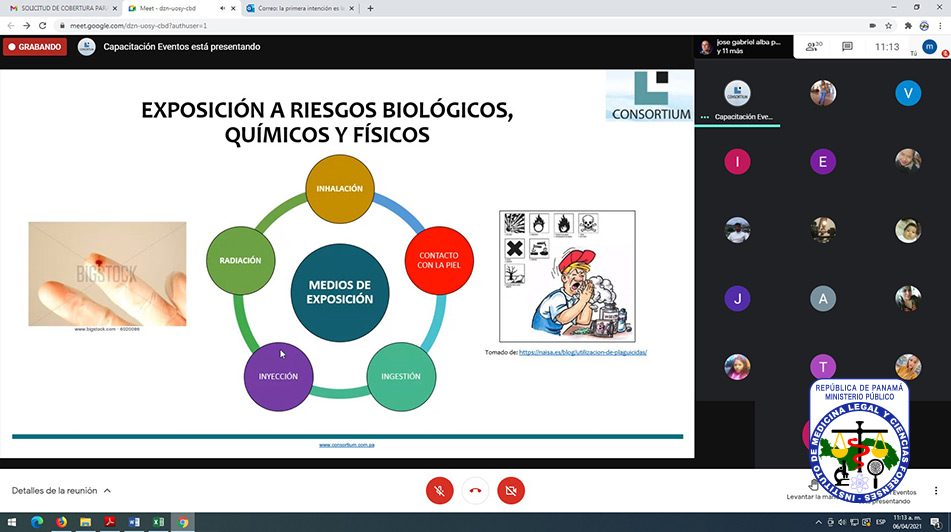Select the Capacitación Eve... presenter tile
Screen dimensions: 951x532
[x=738, y=99]
